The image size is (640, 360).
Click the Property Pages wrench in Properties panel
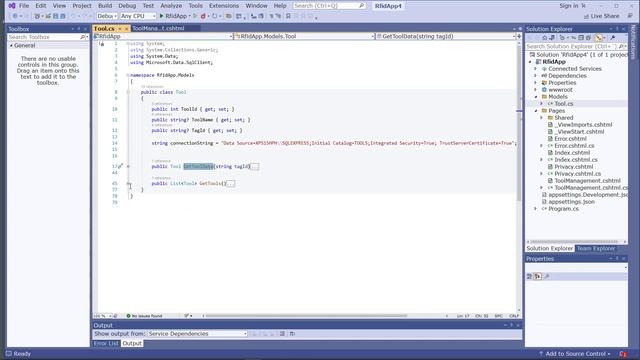coord(547,276)
